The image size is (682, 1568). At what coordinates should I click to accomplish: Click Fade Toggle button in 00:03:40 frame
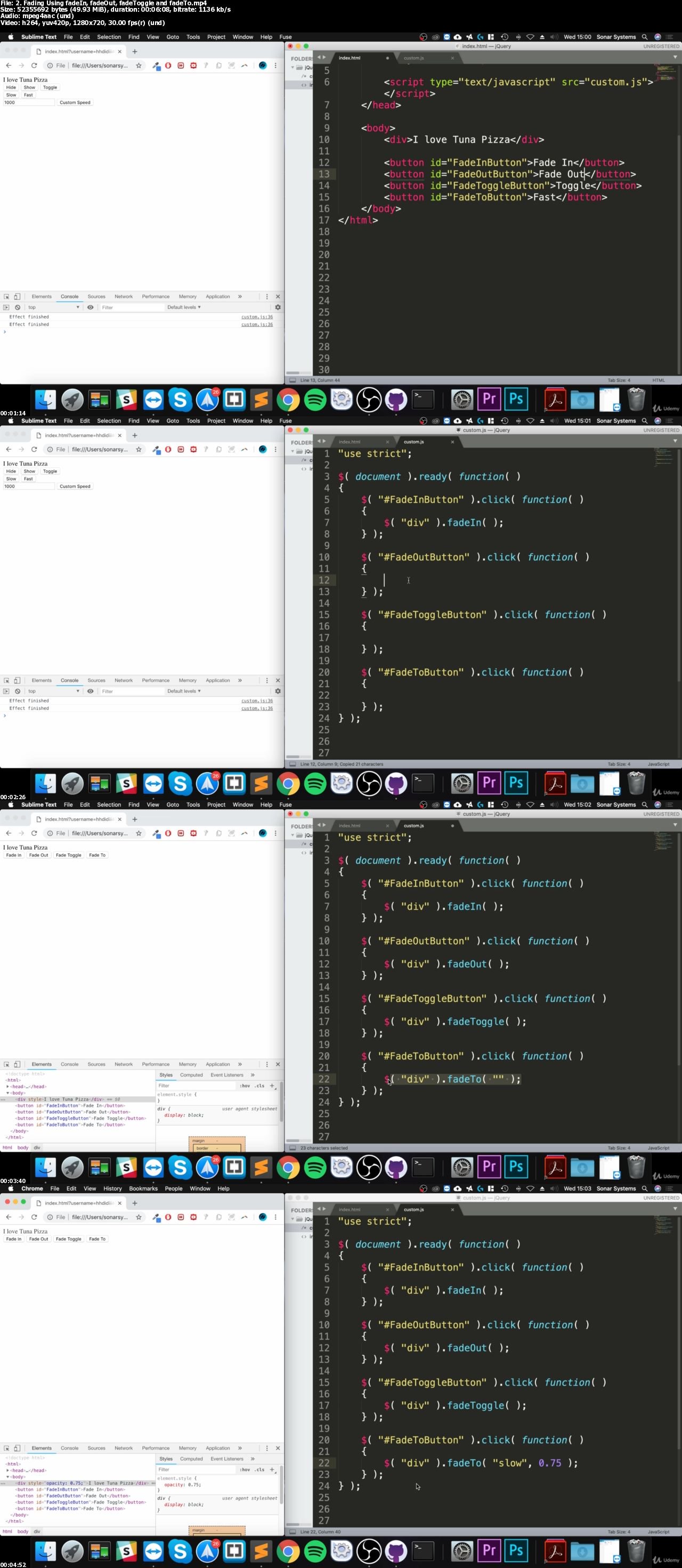tap(68, 855)
